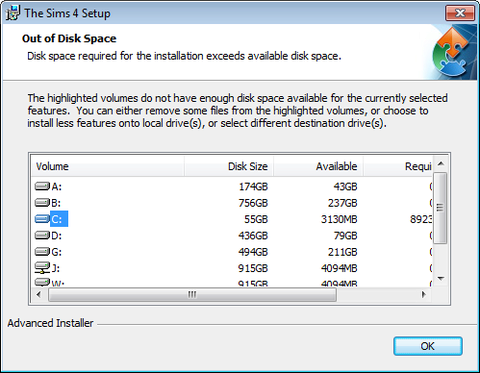This screenshot has width=480, height=373.
Task: Sort the list by Disk Size header
Action: pos(229,166)
